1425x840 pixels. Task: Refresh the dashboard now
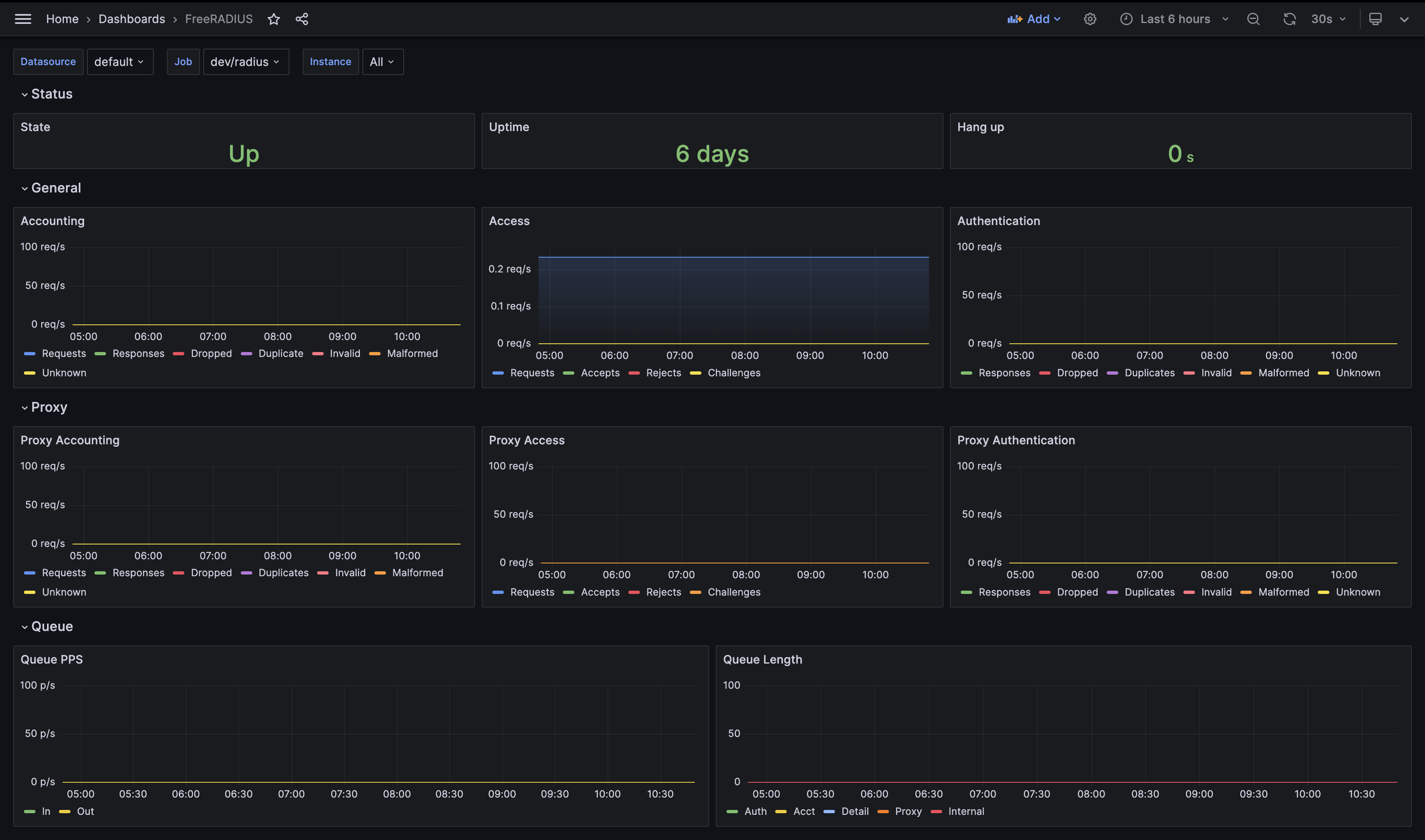click(x=1289, y=19)
